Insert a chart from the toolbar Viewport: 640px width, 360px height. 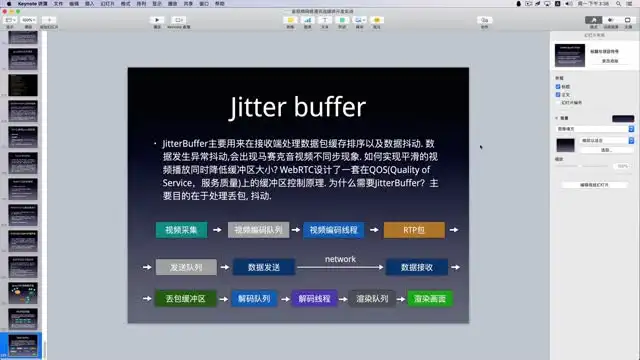[x=307, y=20]
